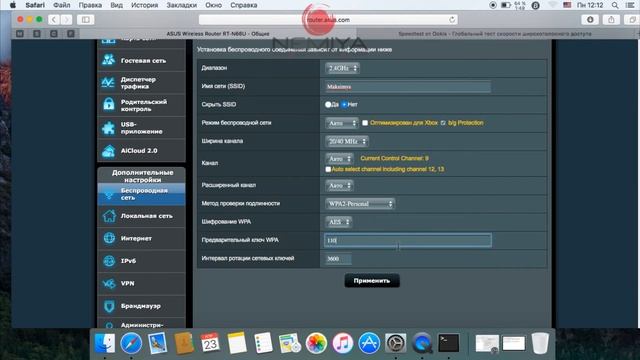Open the Закладки menu
Image resolution: width=640 pixels, height=360 pixels.
pos(182,5)
